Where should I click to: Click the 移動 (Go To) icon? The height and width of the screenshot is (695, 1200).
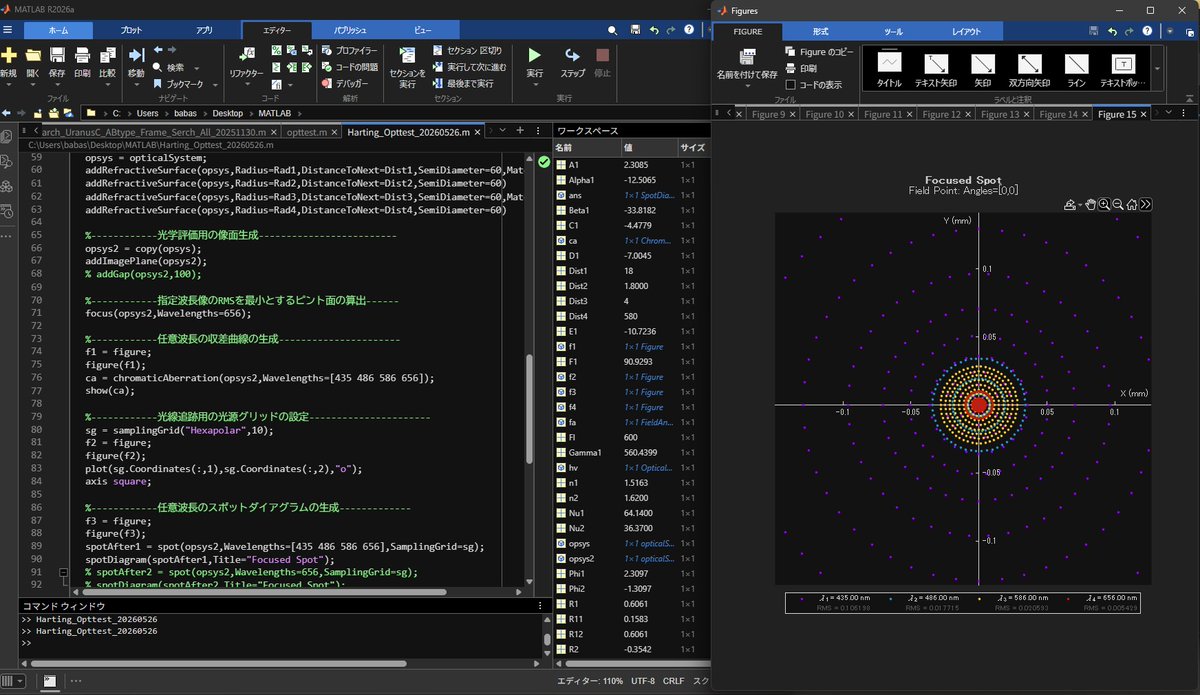136,54
